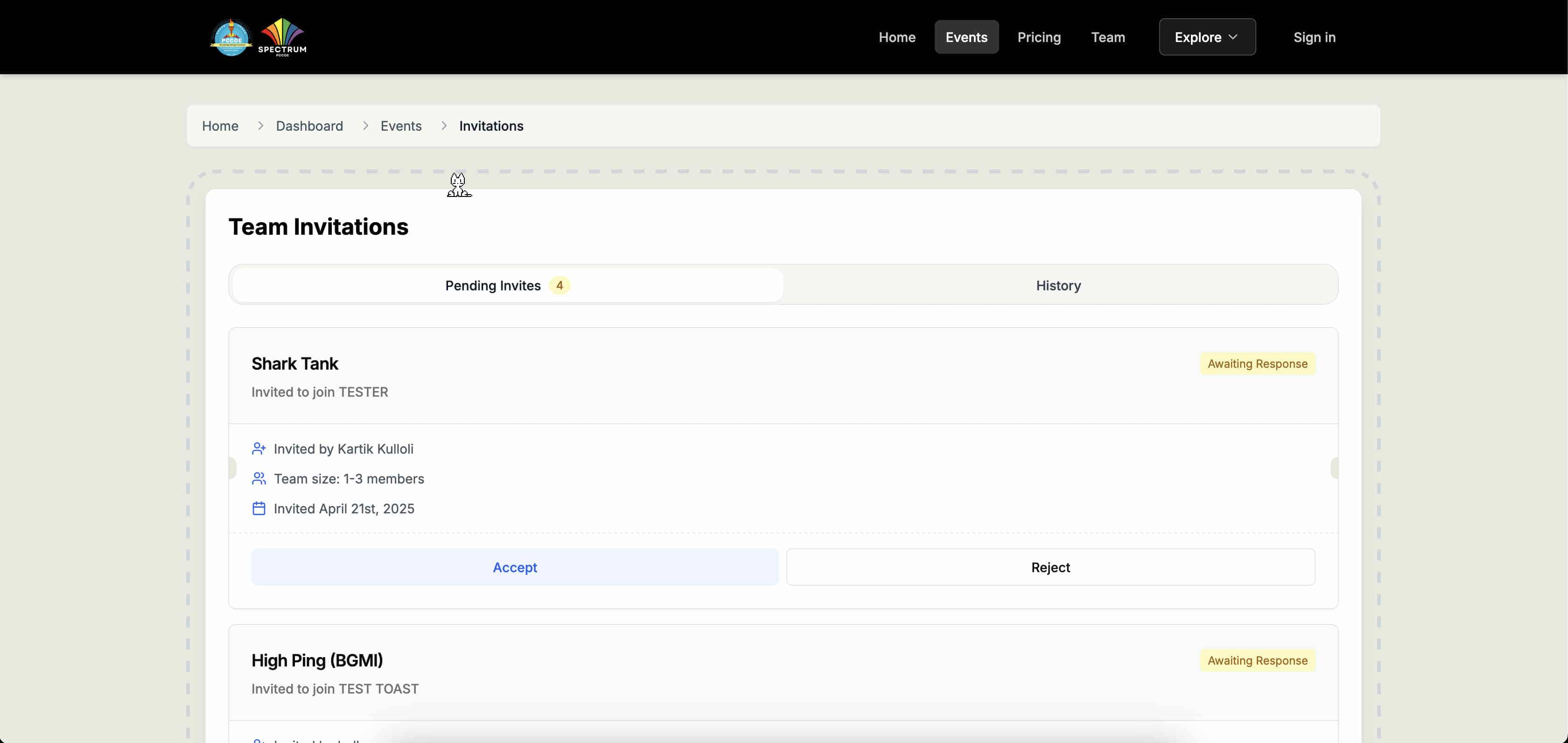Click 'Invited to join TESTER' text
Image resolution: width=1568 pixels, height=743 pixels.
click(320, 392)
